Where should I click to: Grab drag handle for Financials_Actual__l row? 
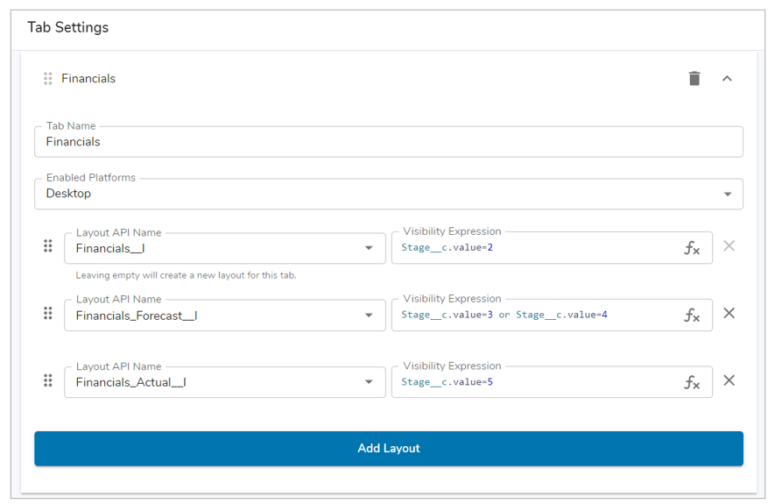[48, 381]
